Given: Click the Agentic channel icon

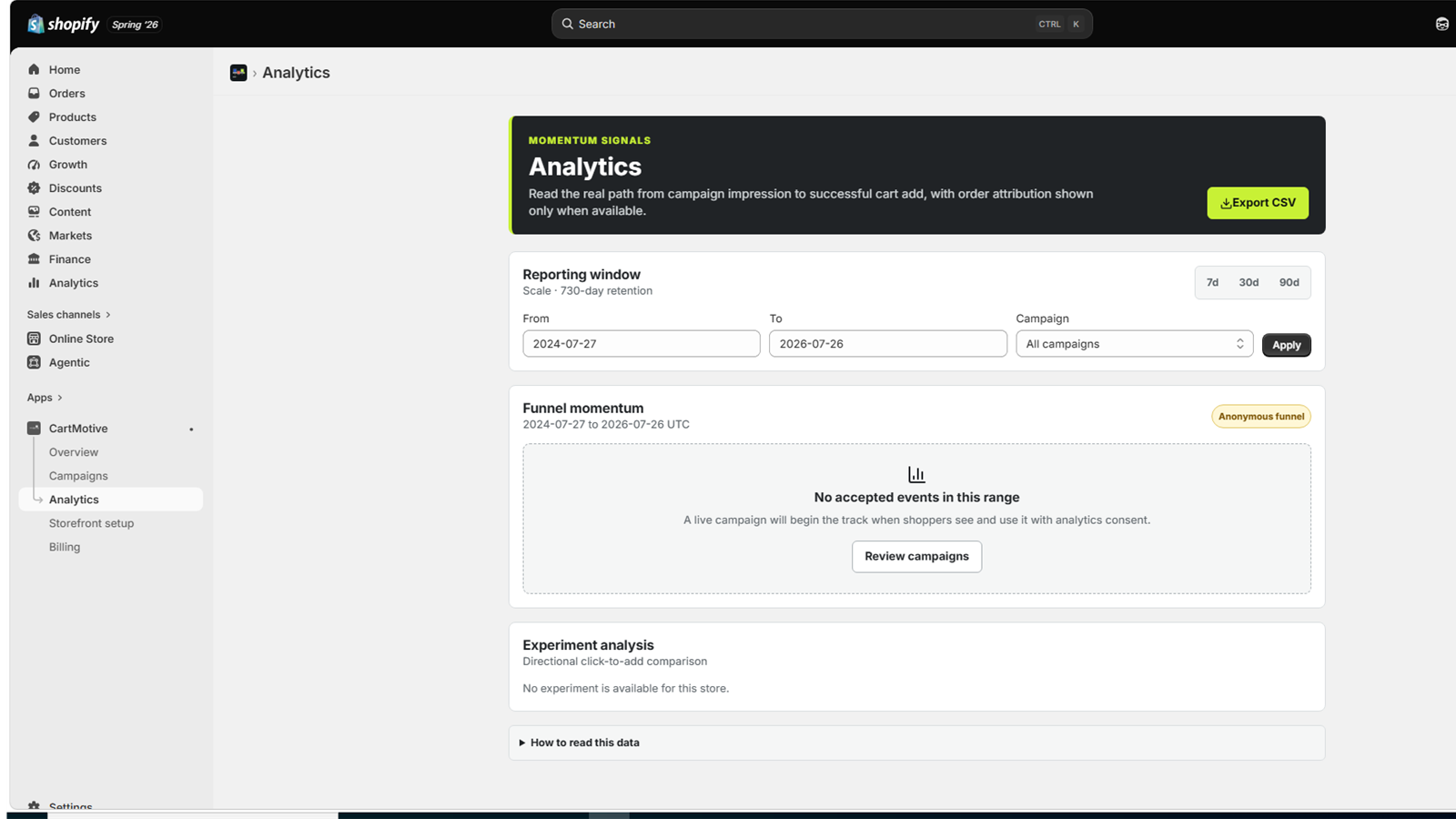Looking at the screenshot, I should pos(34,362).
